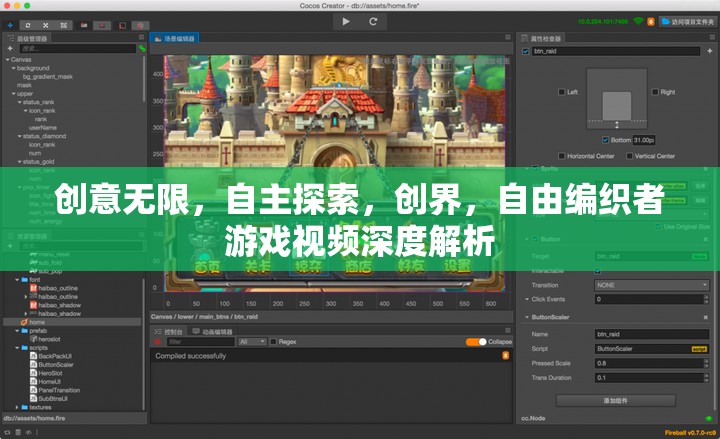This screenshot has width=720, height=439.
Task: Click the create node plus icon in the hierarchy panel
Action: pos(10,48)
